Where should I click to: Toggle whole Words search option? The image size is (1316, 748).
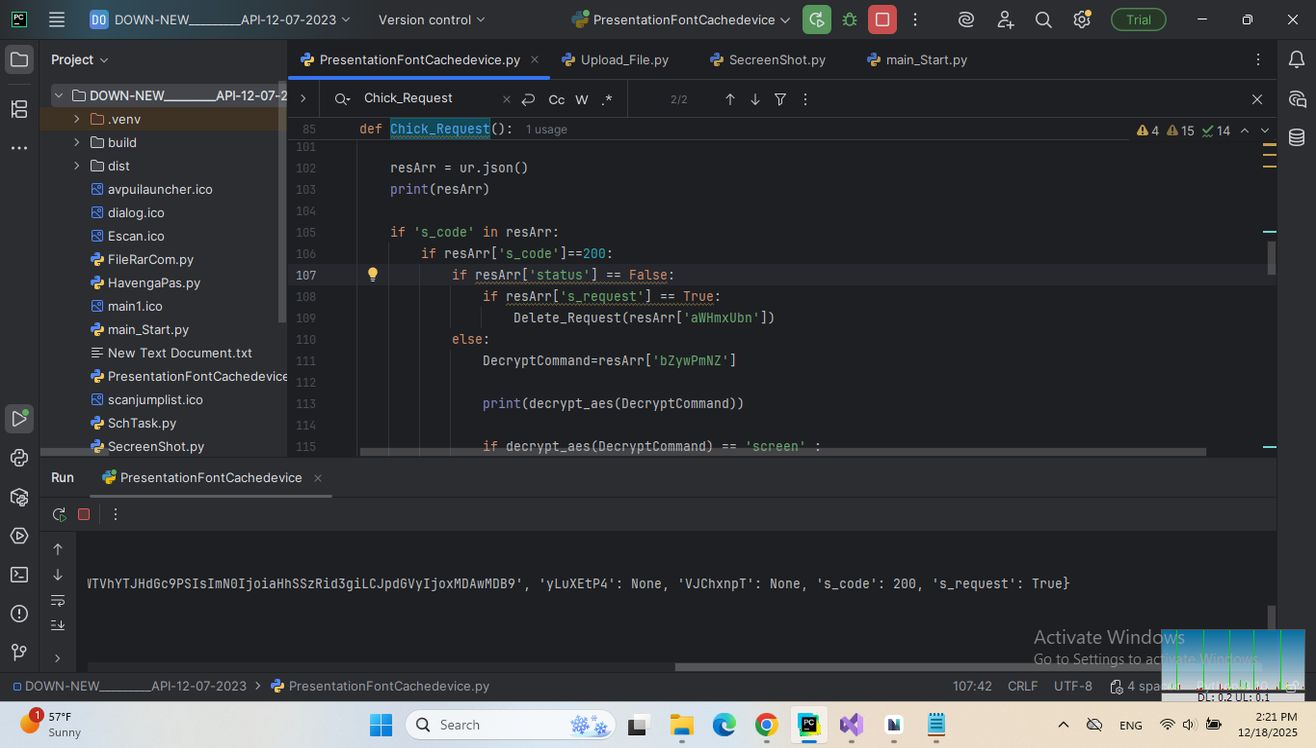581,99
